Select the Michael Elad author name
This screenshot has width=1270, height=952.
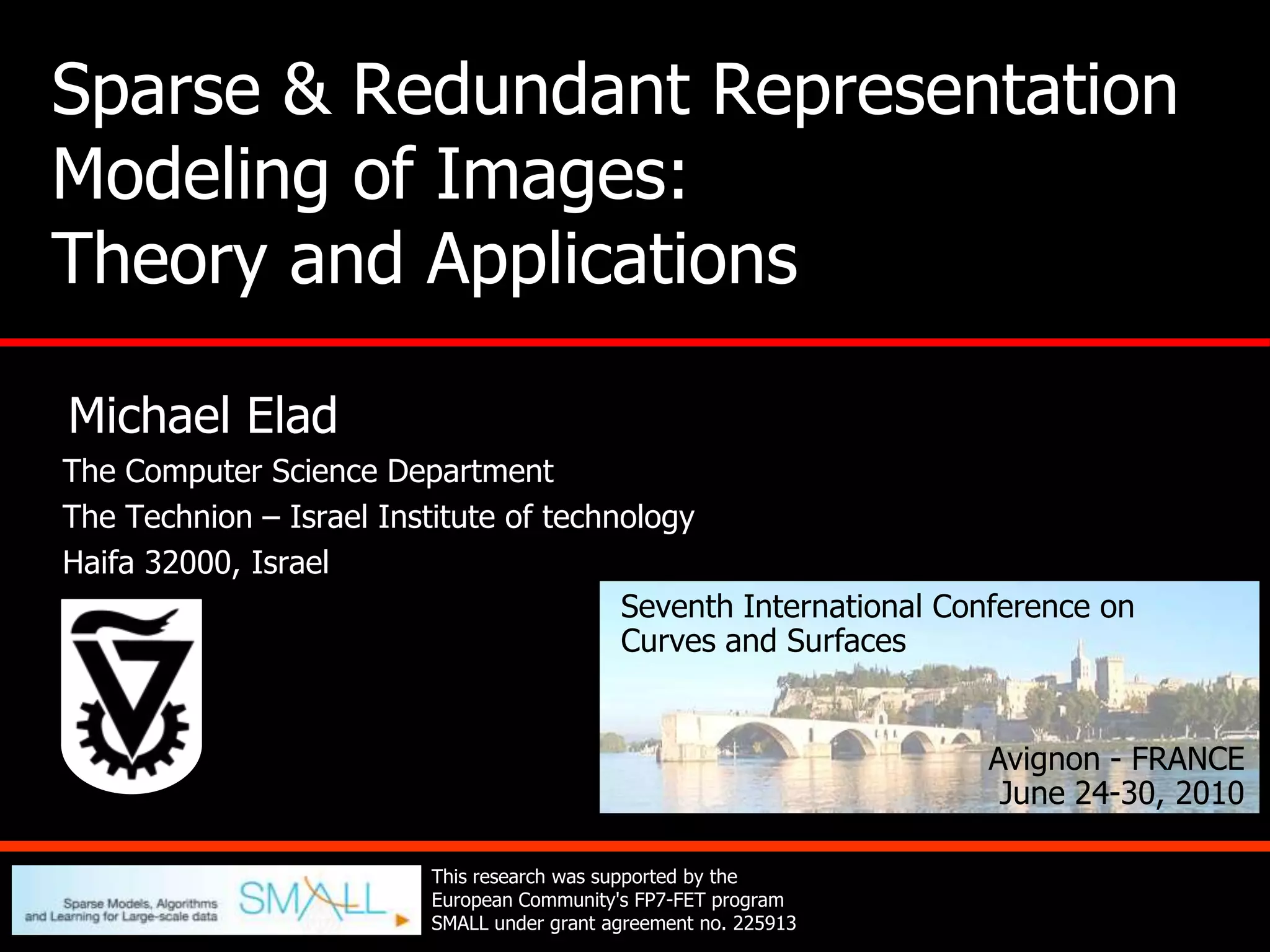203,416
